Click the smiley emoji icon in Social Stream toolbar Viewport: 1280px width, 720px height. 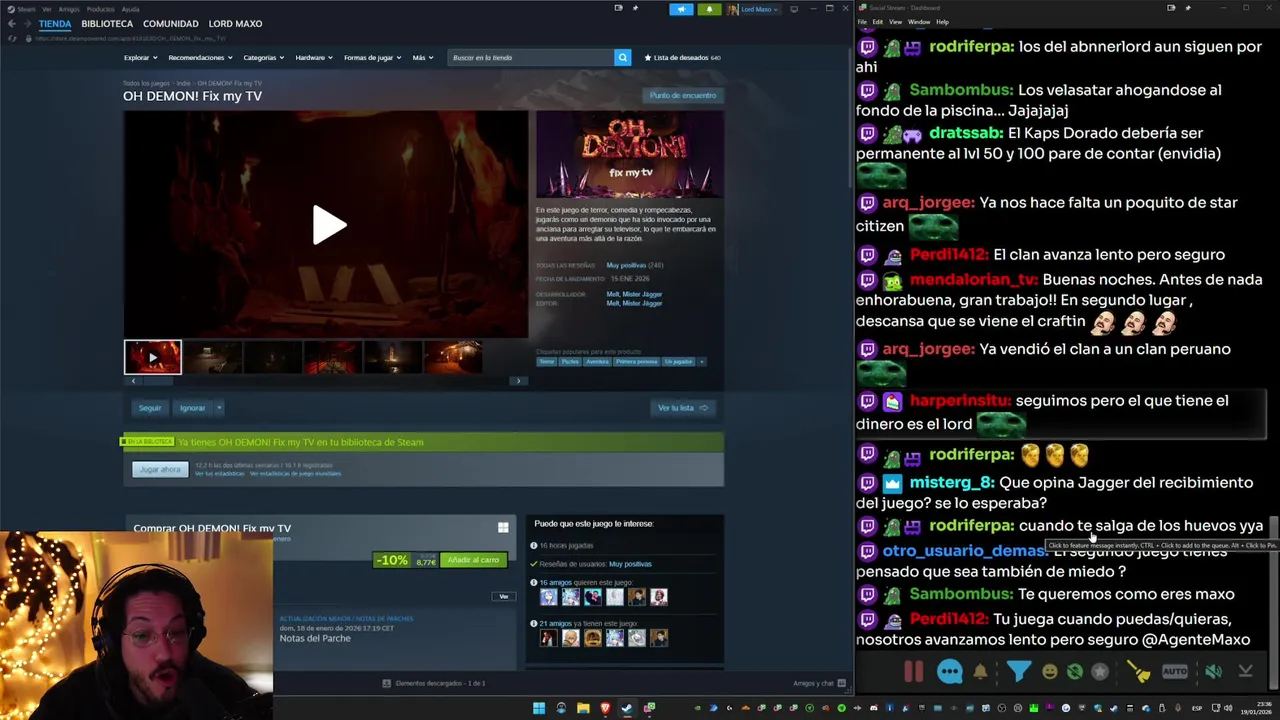pyautogui.click(x=1049, y=672)
